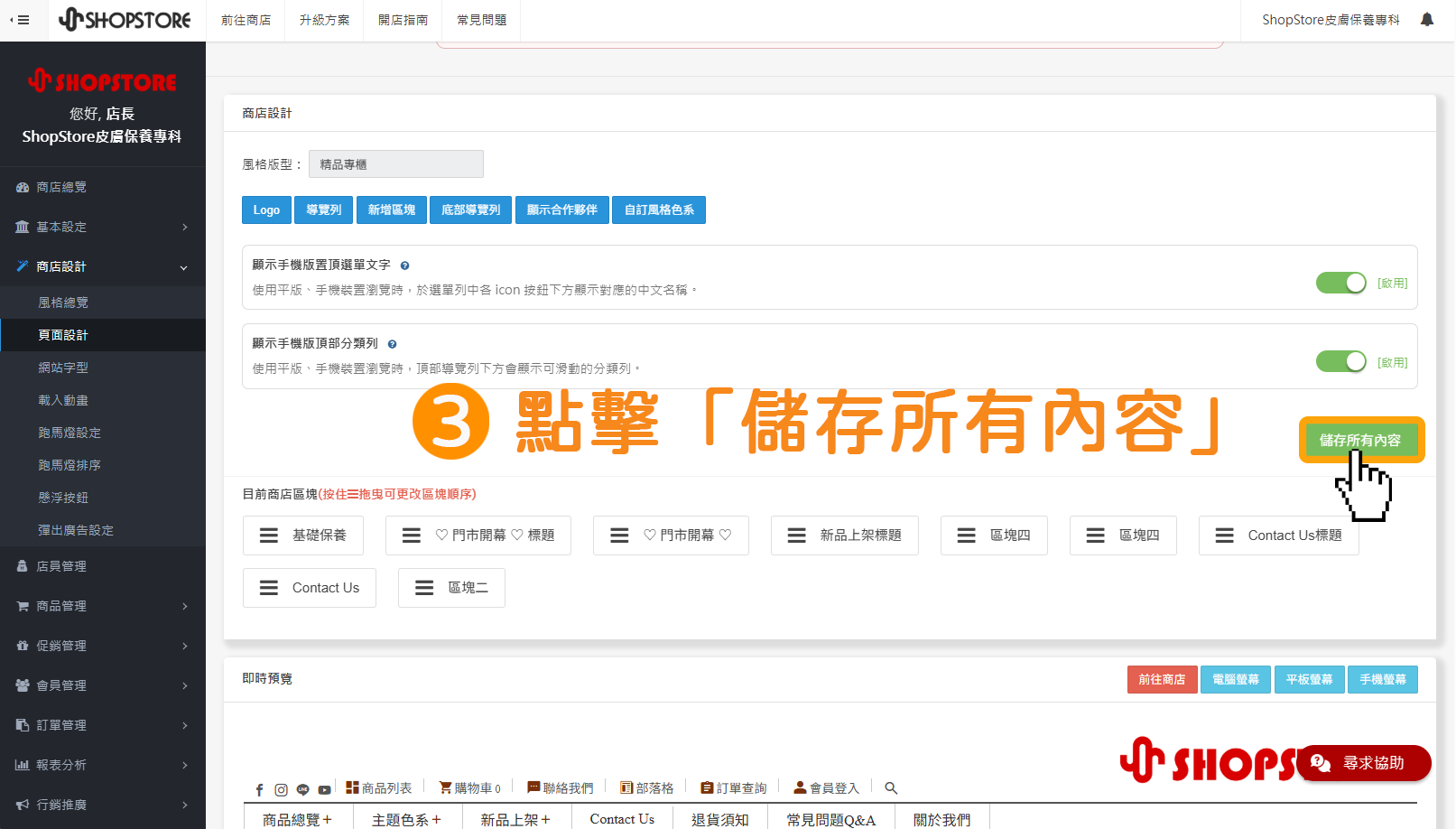Expand 促銷管理 sidebar menu
1456x829 pixels.
(x=103, y=646)
